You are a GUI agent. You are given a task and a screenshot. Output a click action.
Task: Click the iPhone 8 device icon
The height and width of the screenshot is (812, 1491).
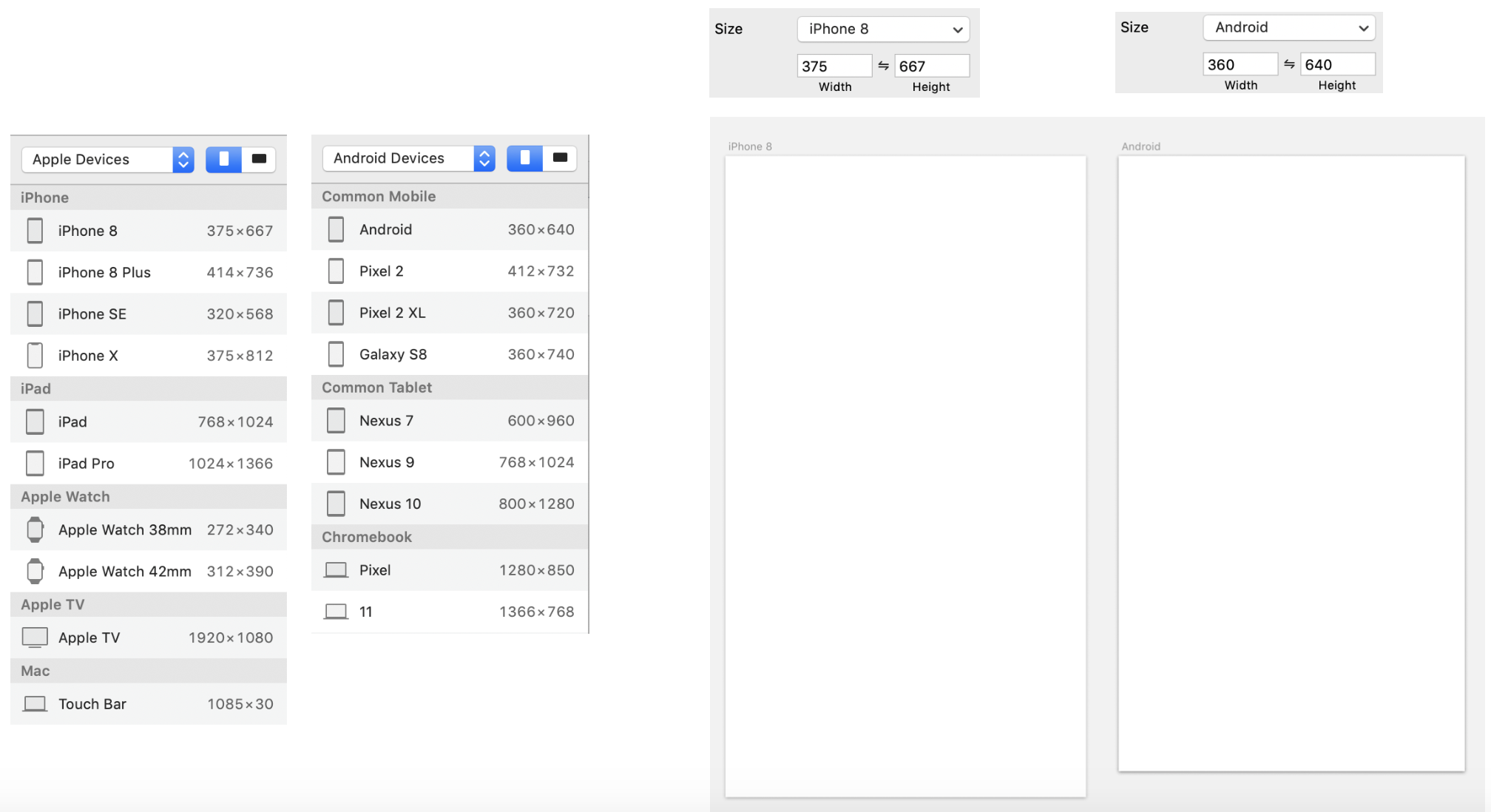click(35, 231)
